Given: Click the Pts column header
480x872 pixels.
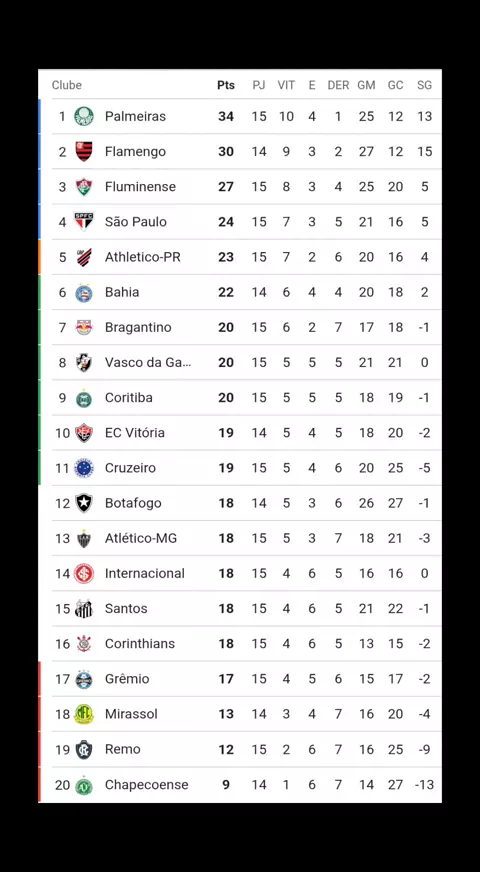Looking at the screenshot, I should 226,85.
